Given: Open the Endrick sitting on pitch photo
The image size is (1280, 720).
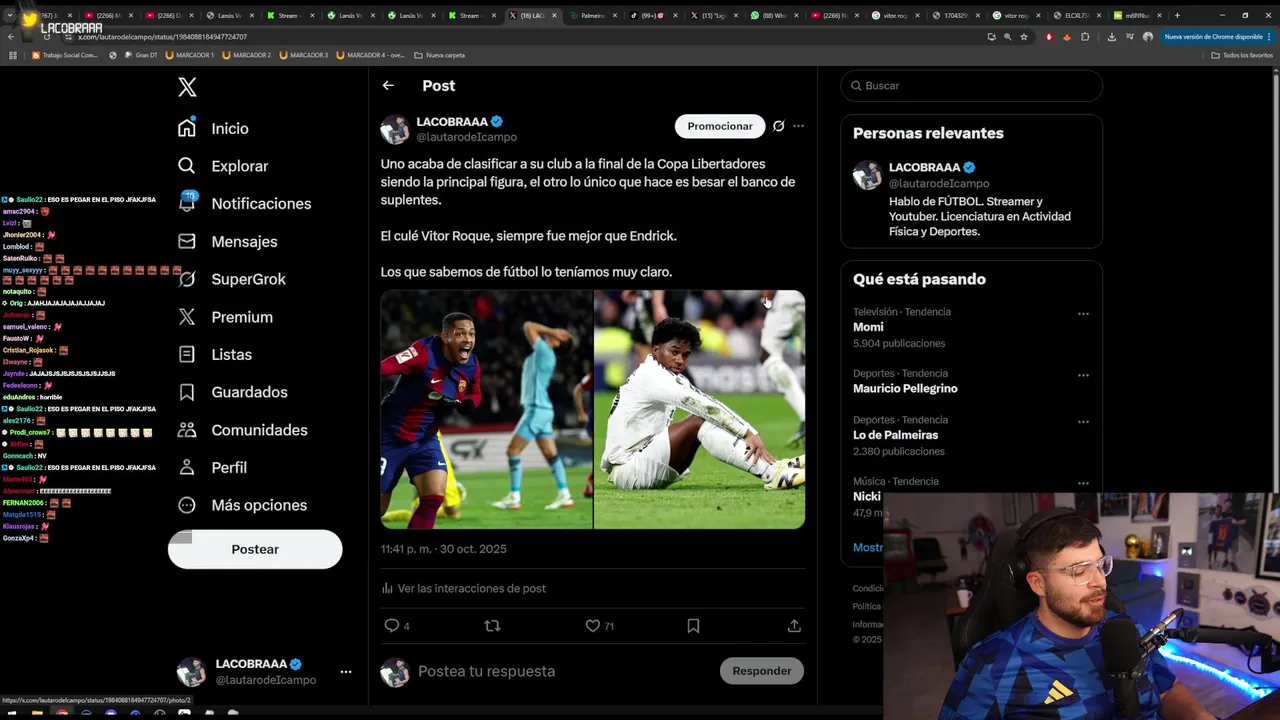Looking at the screenshot, I should pos(700,409).
